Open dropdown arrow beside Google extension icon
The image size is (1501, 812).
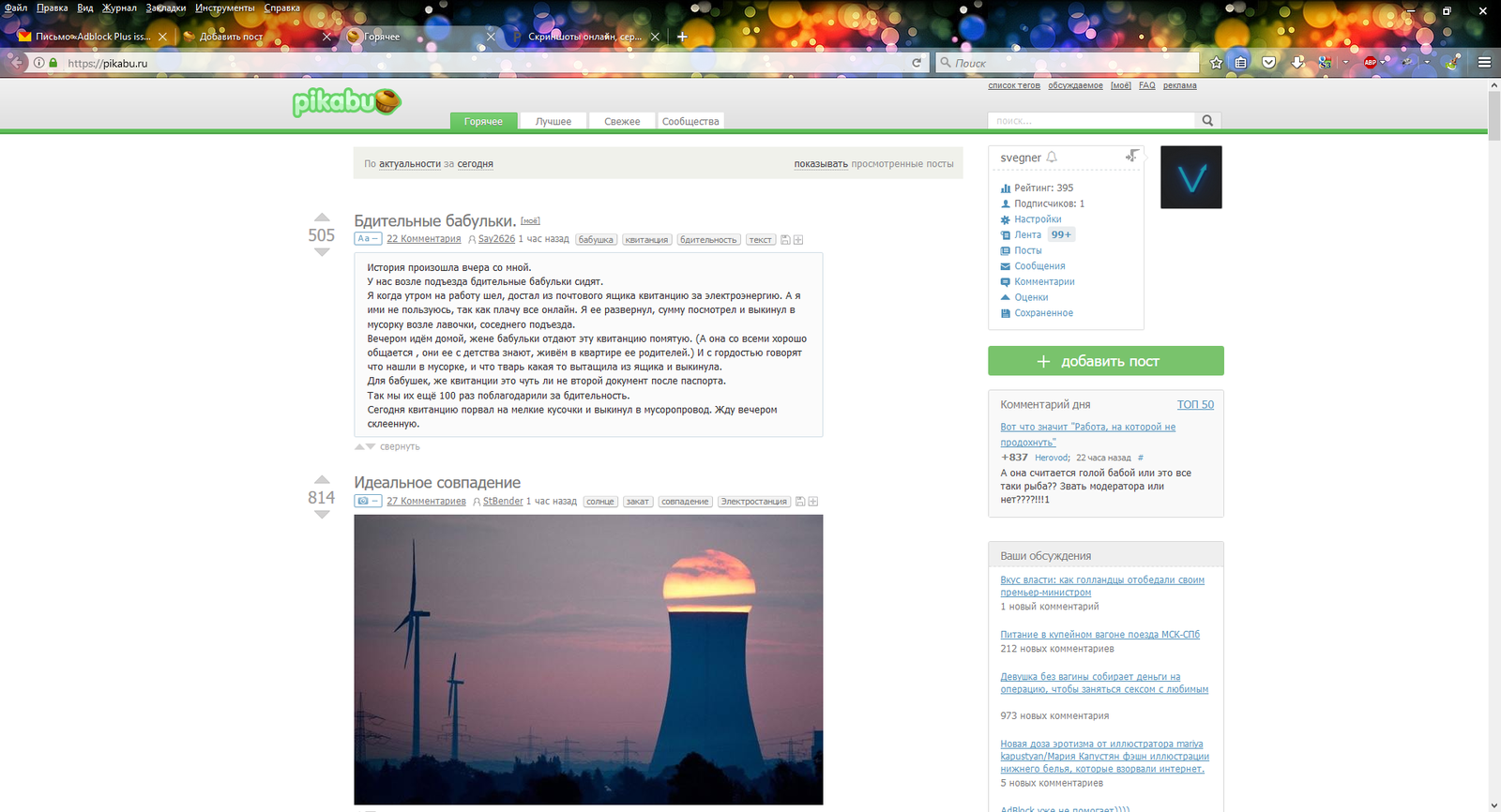point(1345,63)
